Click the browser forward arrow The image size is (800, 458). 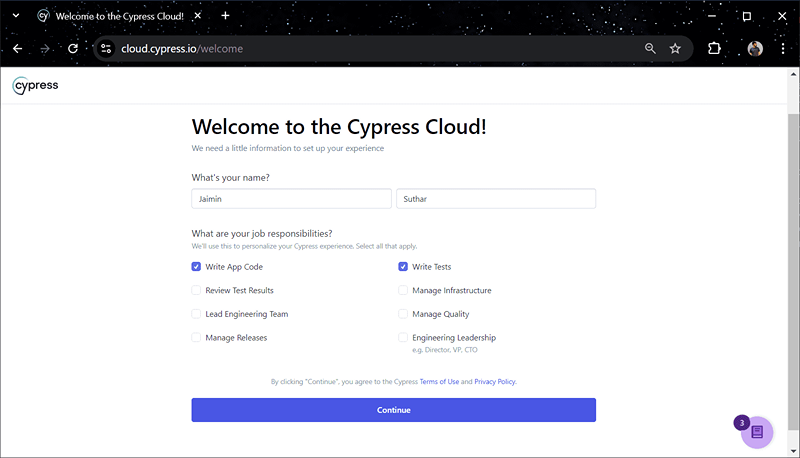[45, 48]
